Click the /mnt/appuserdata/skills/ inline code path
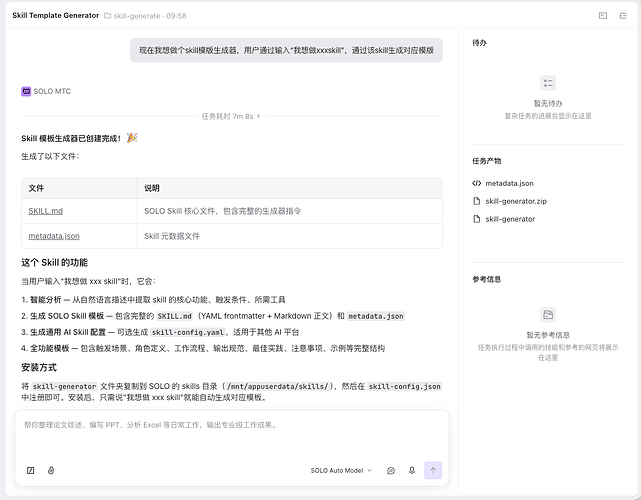This screenshot has height=500, width=641. click(x=278, y=386)
